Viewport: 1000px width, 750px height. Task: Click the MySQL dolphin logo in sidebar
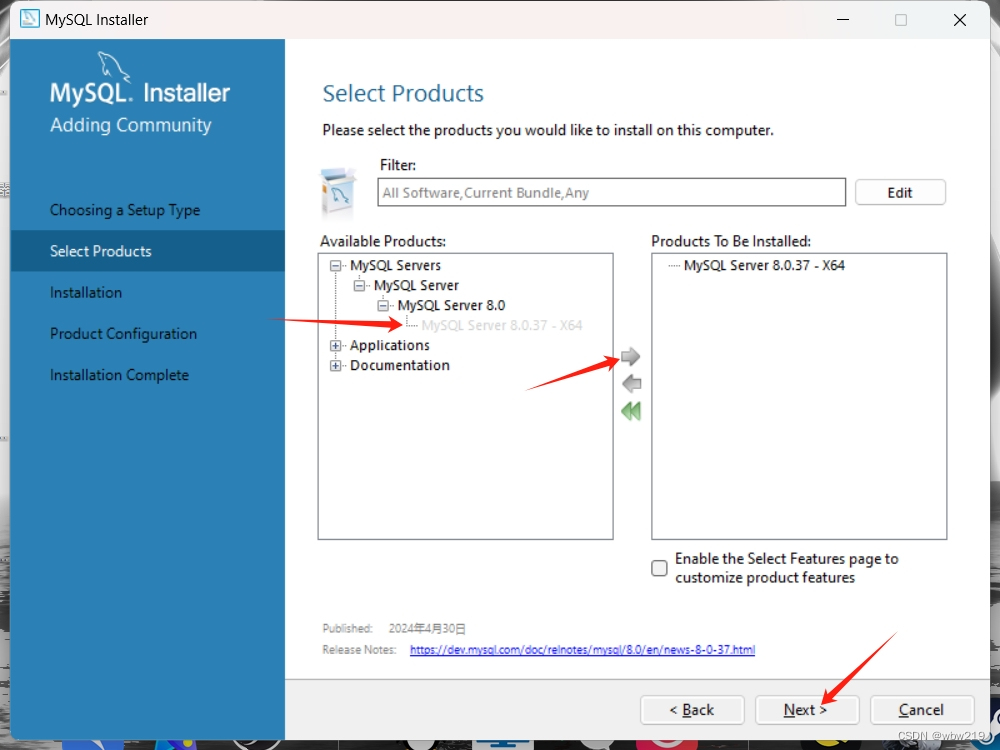coord(114,66)
